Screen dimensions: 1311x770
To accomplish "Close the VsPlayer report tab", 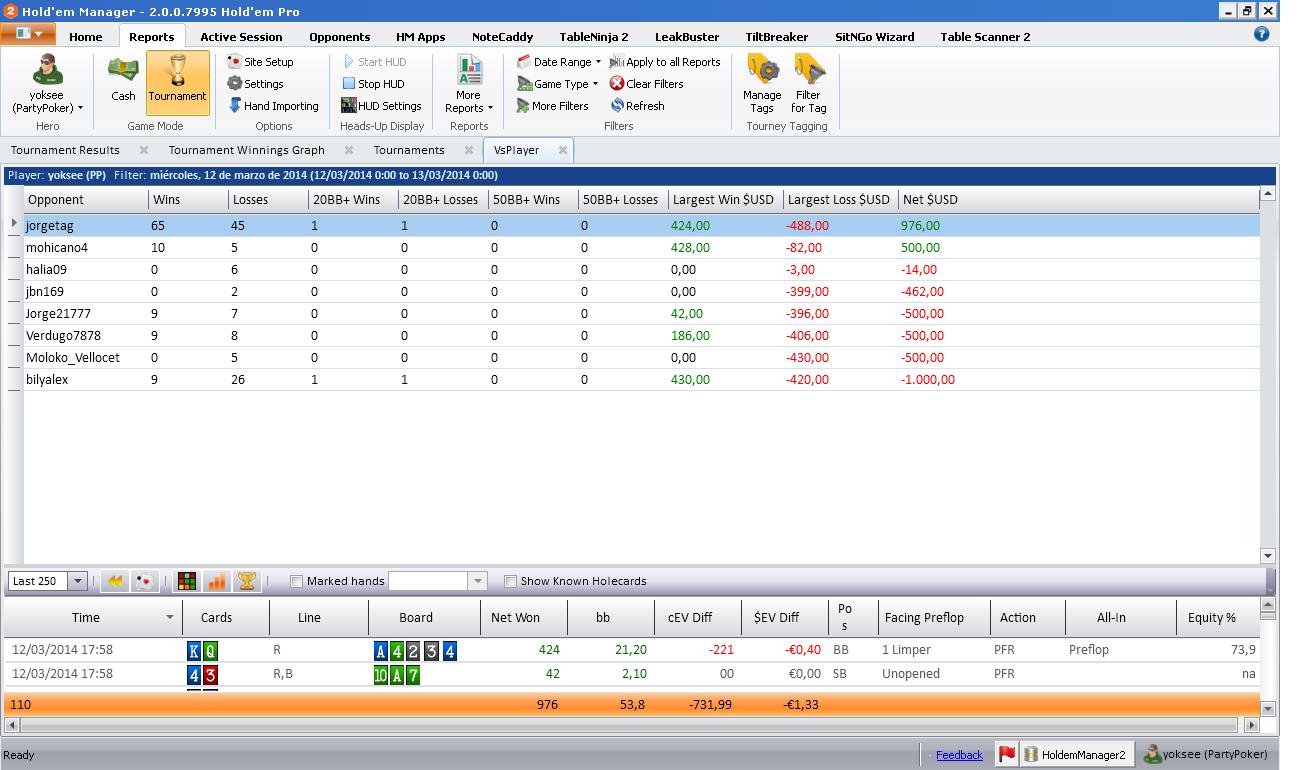I will coord(563,150).
